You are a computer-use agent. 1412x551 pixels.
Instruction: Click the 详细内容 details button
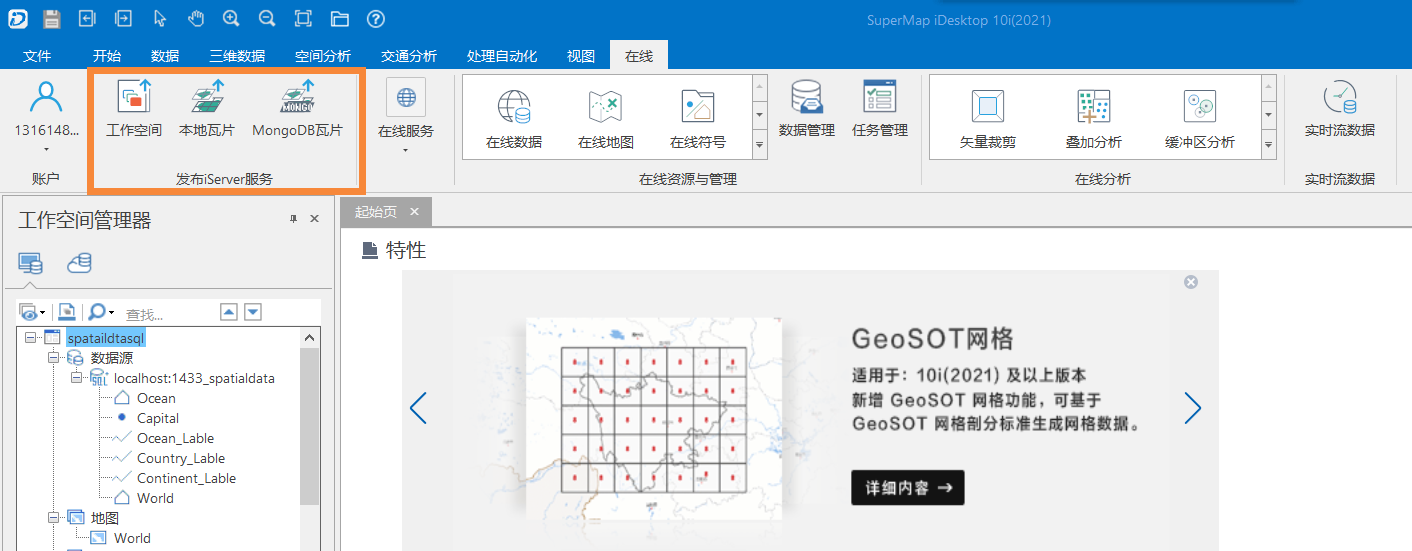[x=908, y=488]
